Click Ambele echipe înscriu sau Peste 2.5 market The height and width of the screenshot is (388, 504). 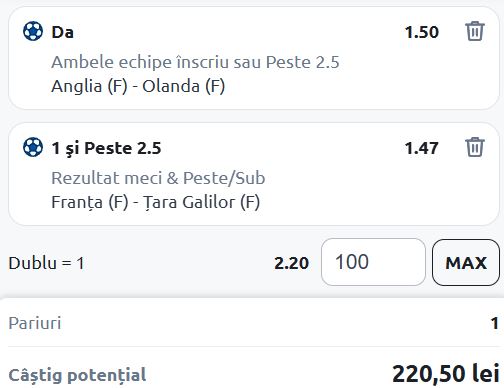pos(195,62)
